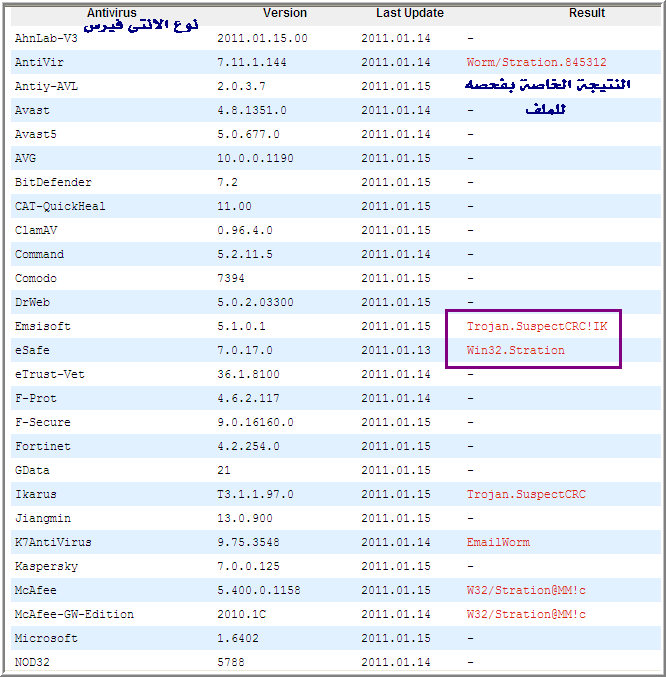Click AntiVir version 7.11.1.144
This screenshot has width=666, height=677.
click(252, 62)
